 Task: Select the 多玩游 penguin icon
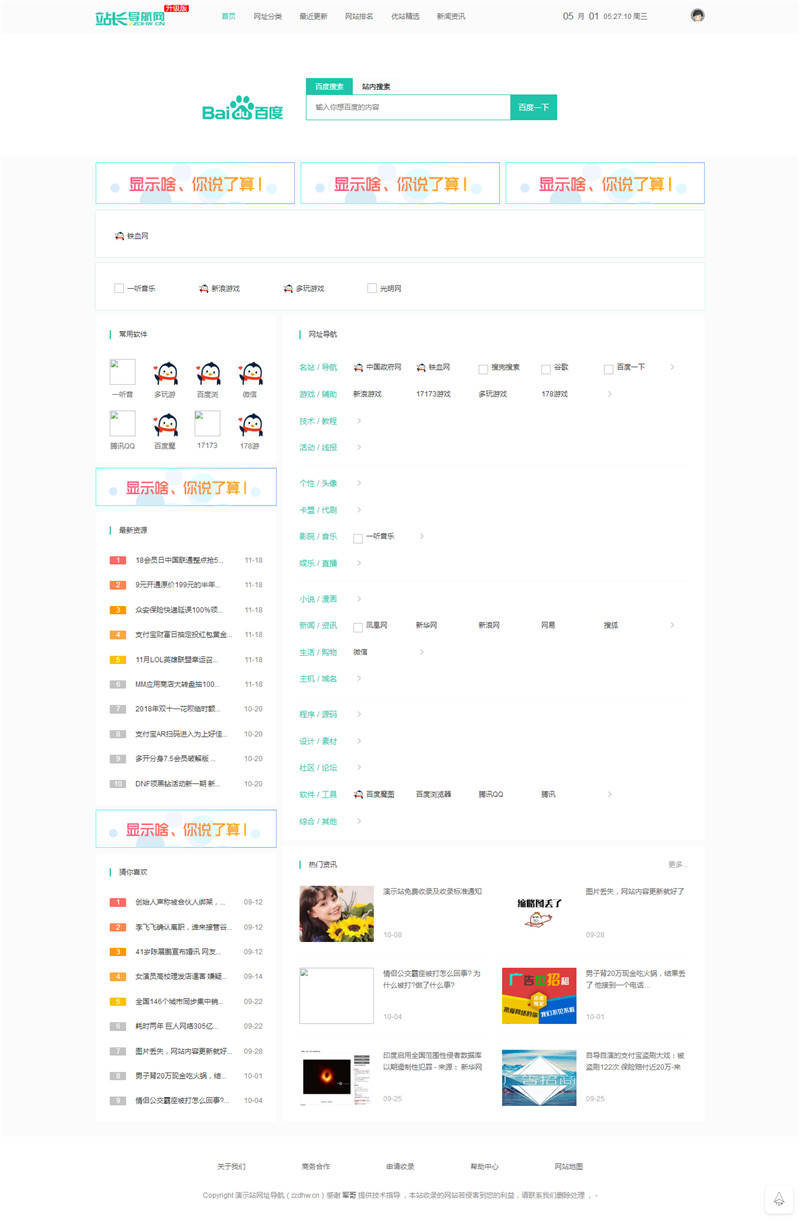click(165, 375)
